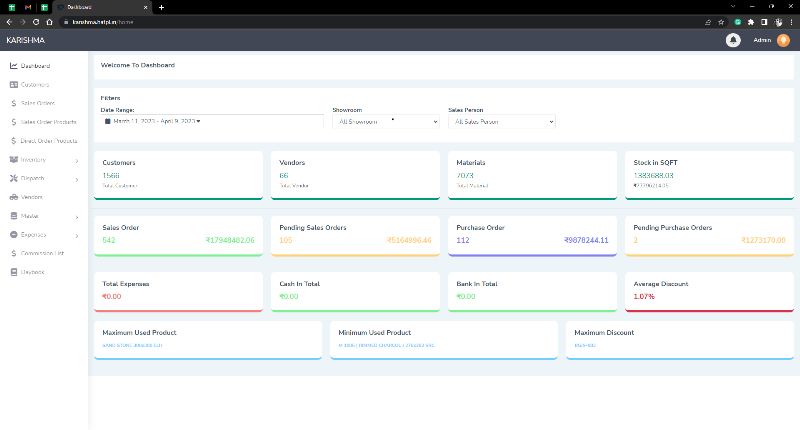Click the orange Admin avatar icon

[x=783, y=40]
